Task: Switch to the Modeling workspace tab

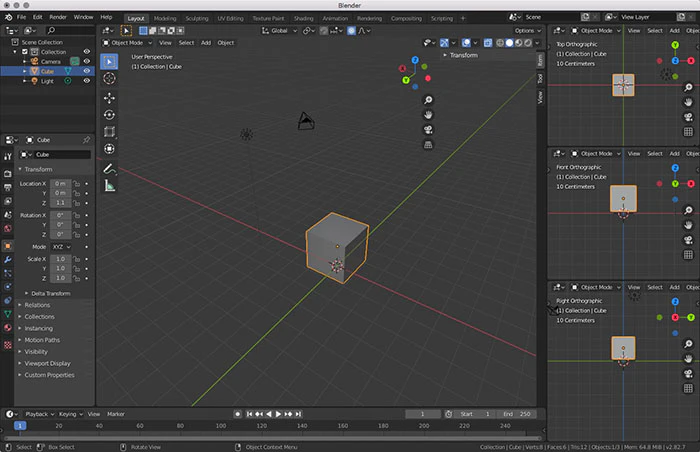Action: click(165, 18)
